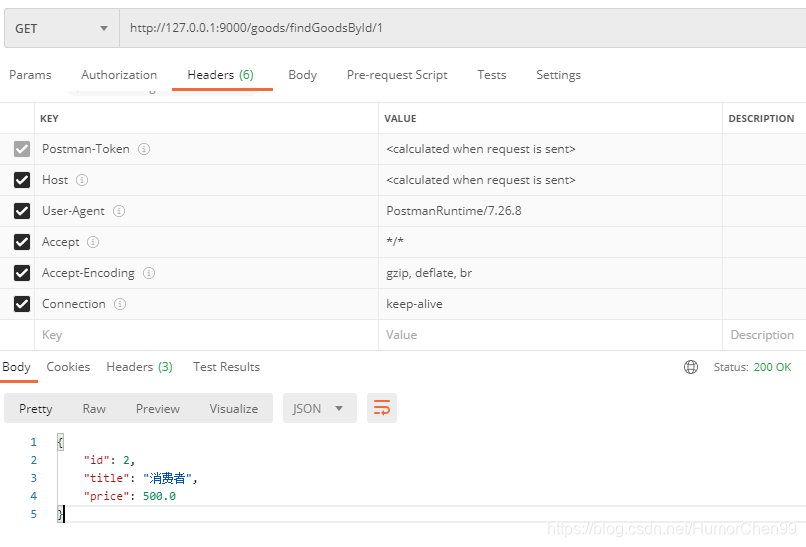Viewport: 806px width, 547px height.
Task: Select the Preview view button
Action: pos(158,409)
